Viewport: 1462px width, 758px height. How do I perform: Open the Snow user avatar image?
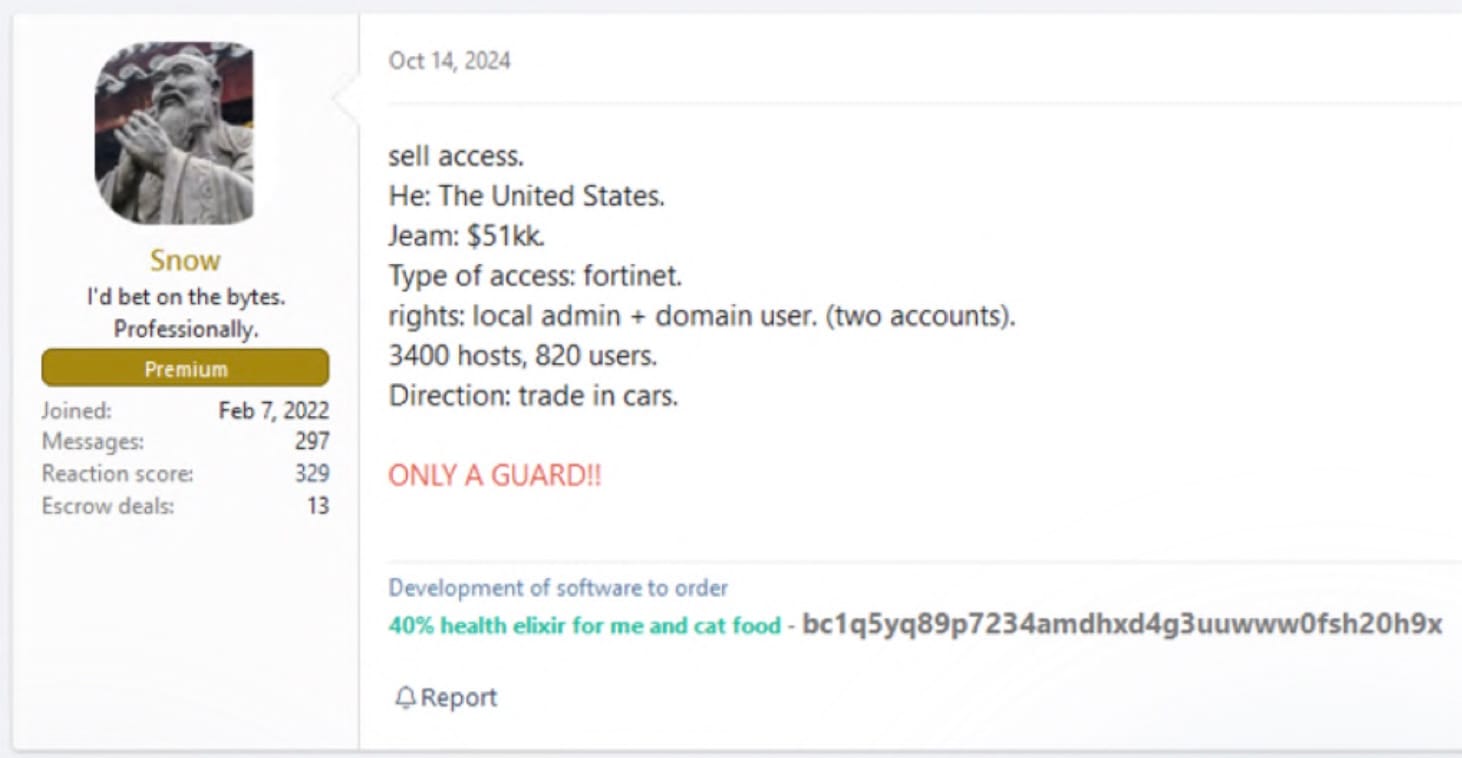click(175, 132)
